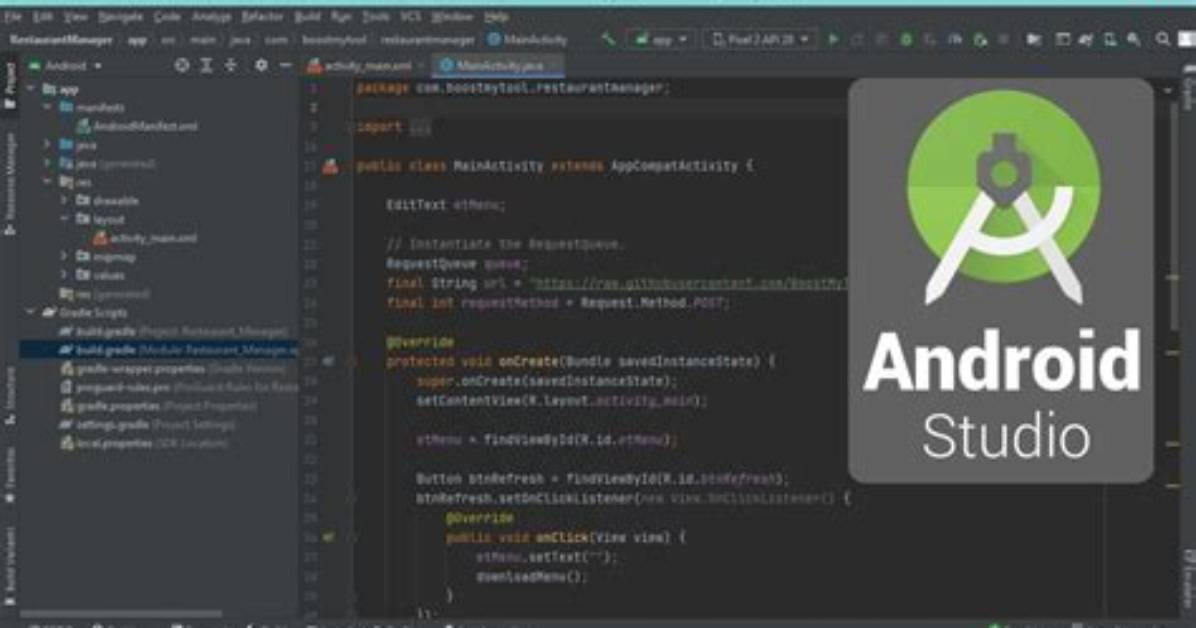Select AndroidManifest.xml in project tree
The height and width of the screenshot is (628, 1196).
(137, 126)
